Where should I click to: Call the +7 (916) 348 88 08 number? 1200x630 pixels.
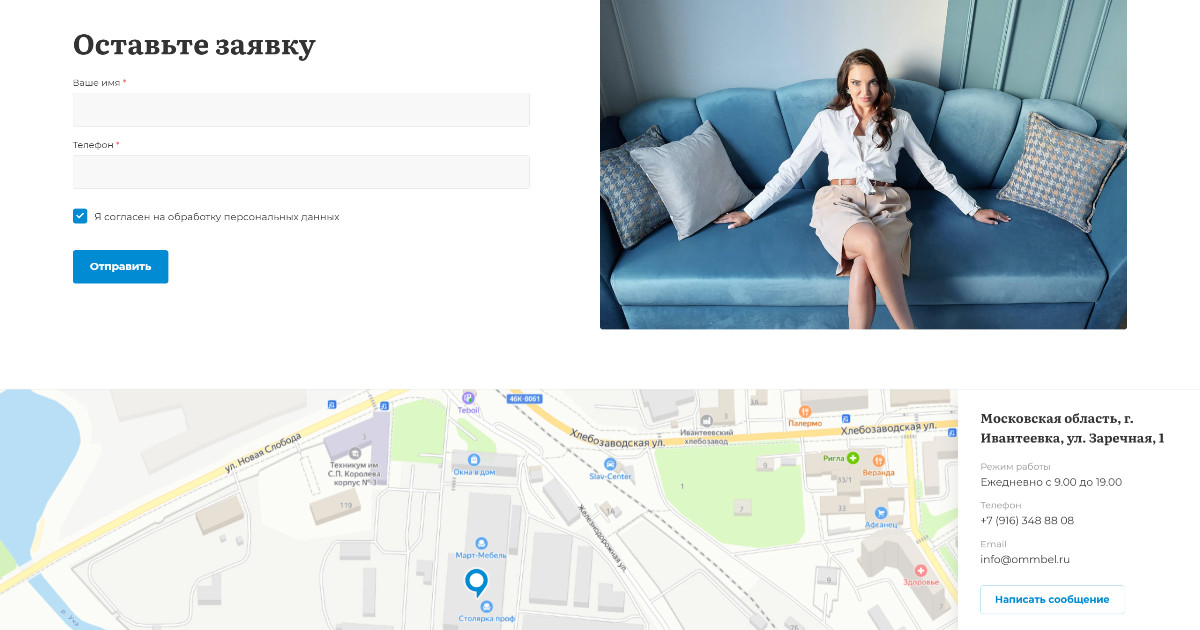click(x=1027, y=521)
